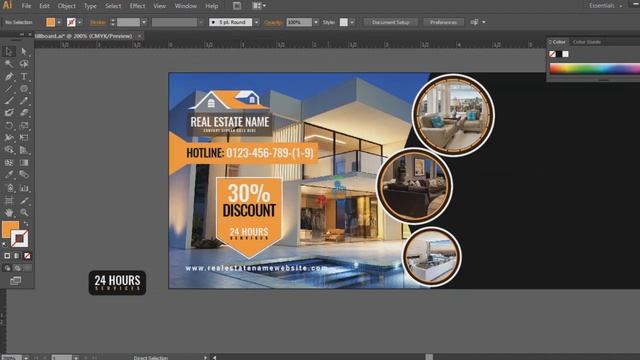Screen dimensions: 640x360
Task: Open the align options dropdown after Preferences
Action: pos(484,22)
